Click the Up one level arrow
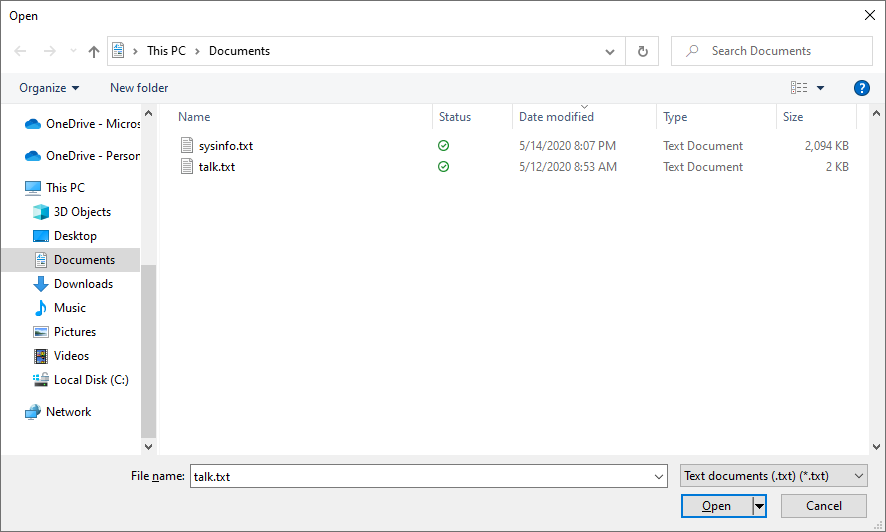 (x=94, y=51)
